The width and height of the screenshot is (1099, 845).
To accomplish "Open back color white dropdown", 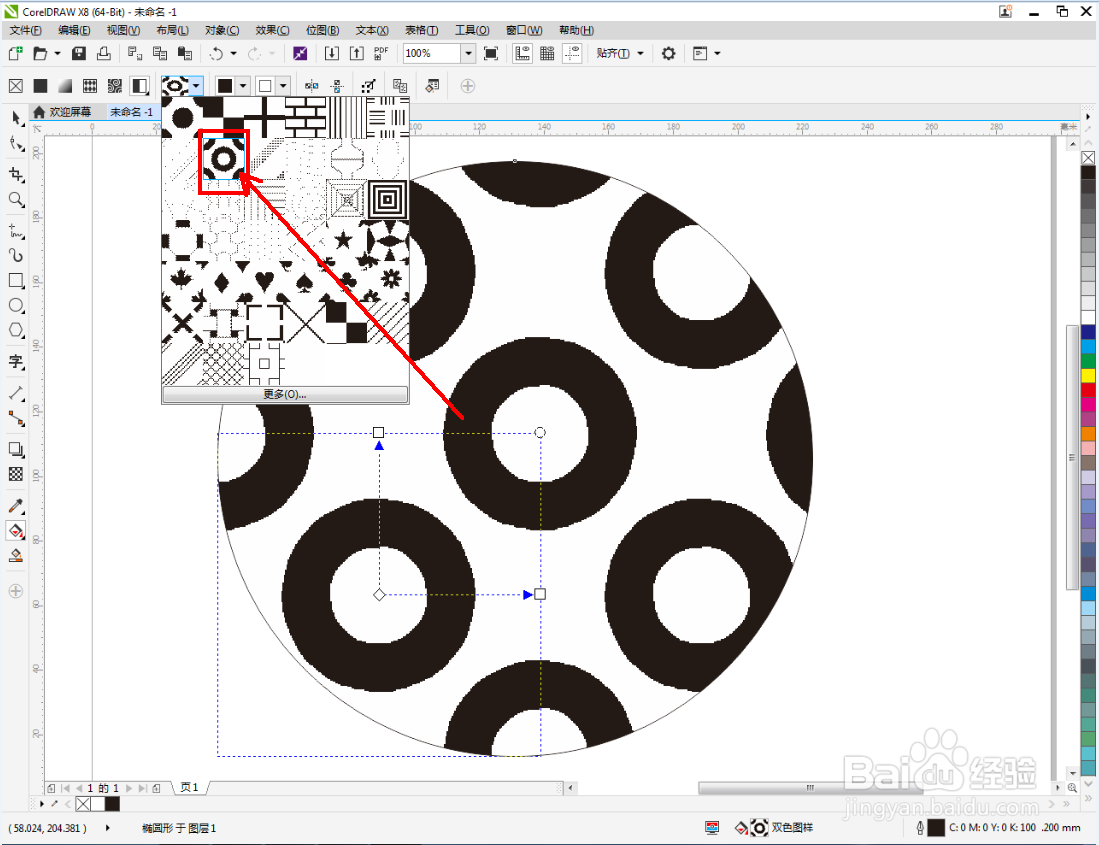I will 283,85.
